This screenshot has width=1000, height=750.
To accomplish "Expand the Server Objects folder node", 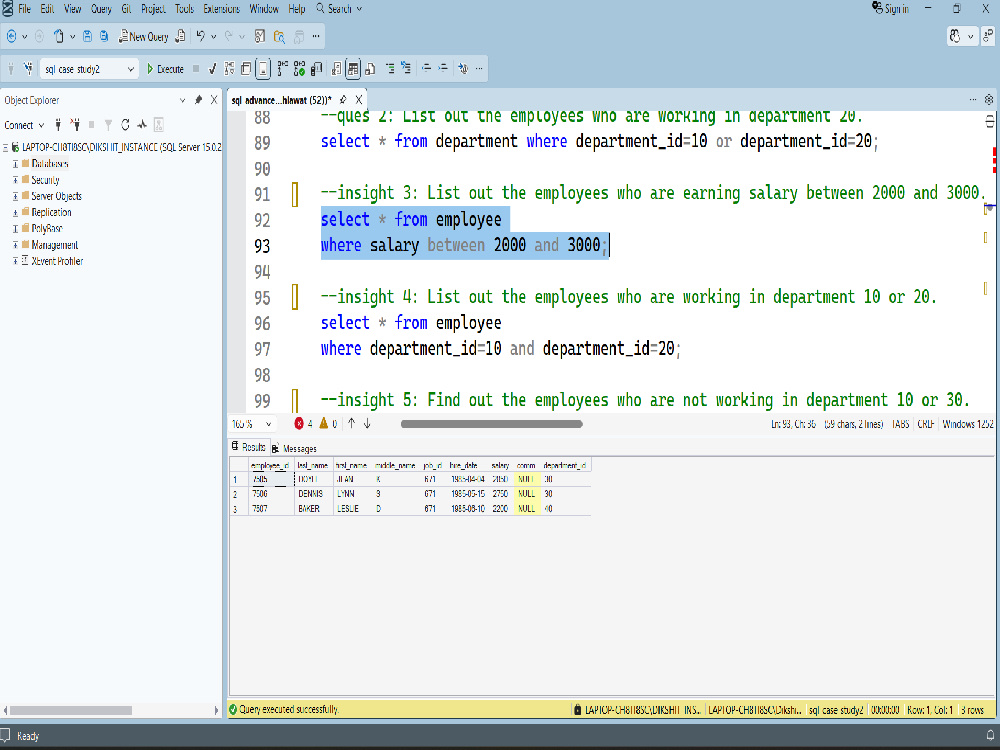I will point(15,196).
